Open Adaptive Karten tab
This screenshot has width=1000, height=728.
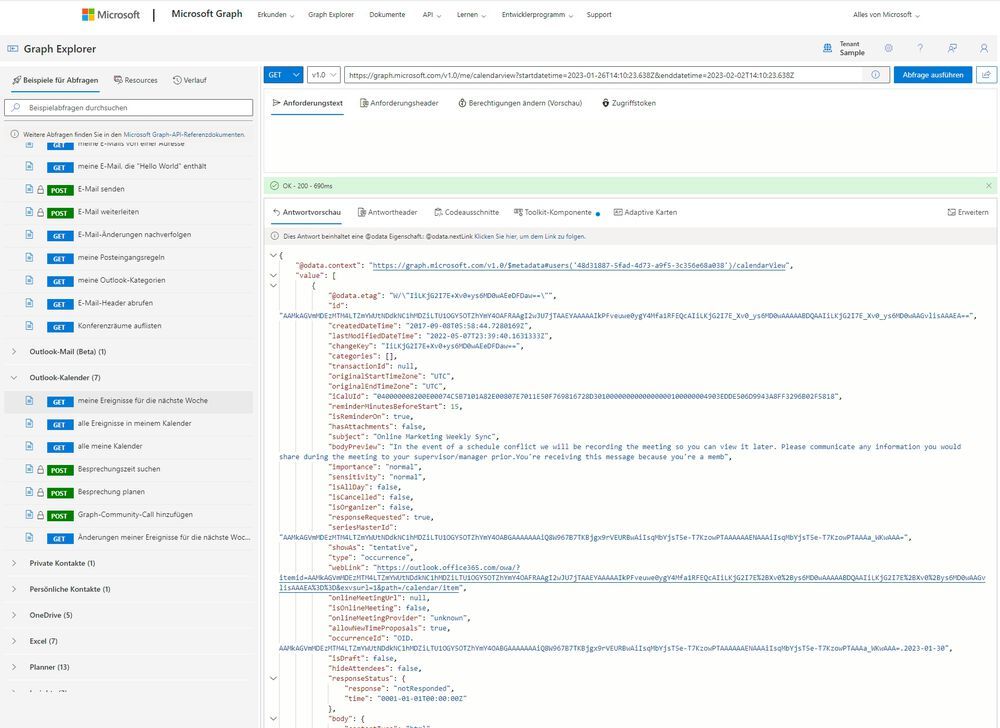[x=645, y=212]
